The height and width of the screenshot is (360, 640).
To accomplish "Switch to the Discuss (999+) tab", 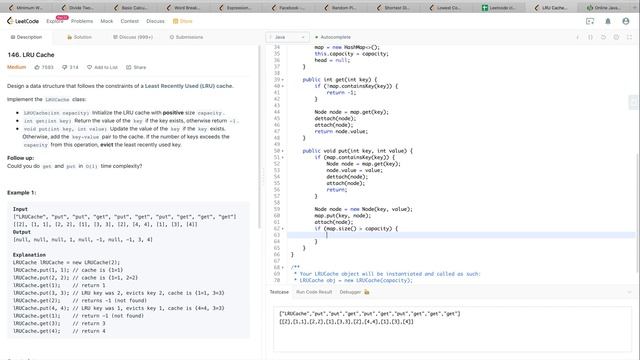I will click(x=133, y=37).
